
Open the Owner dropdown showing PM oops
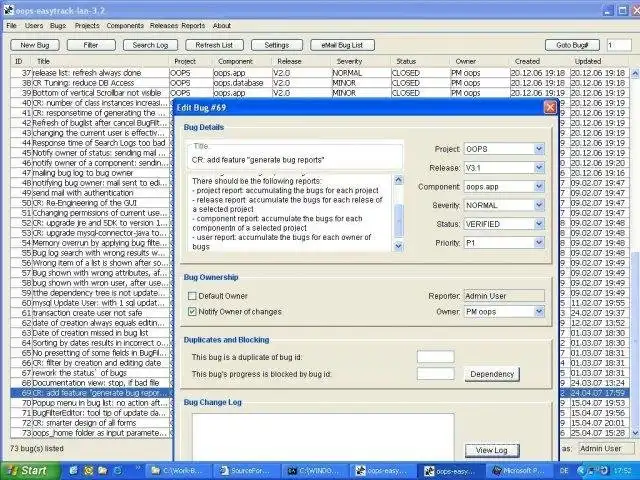coord(504,312)
